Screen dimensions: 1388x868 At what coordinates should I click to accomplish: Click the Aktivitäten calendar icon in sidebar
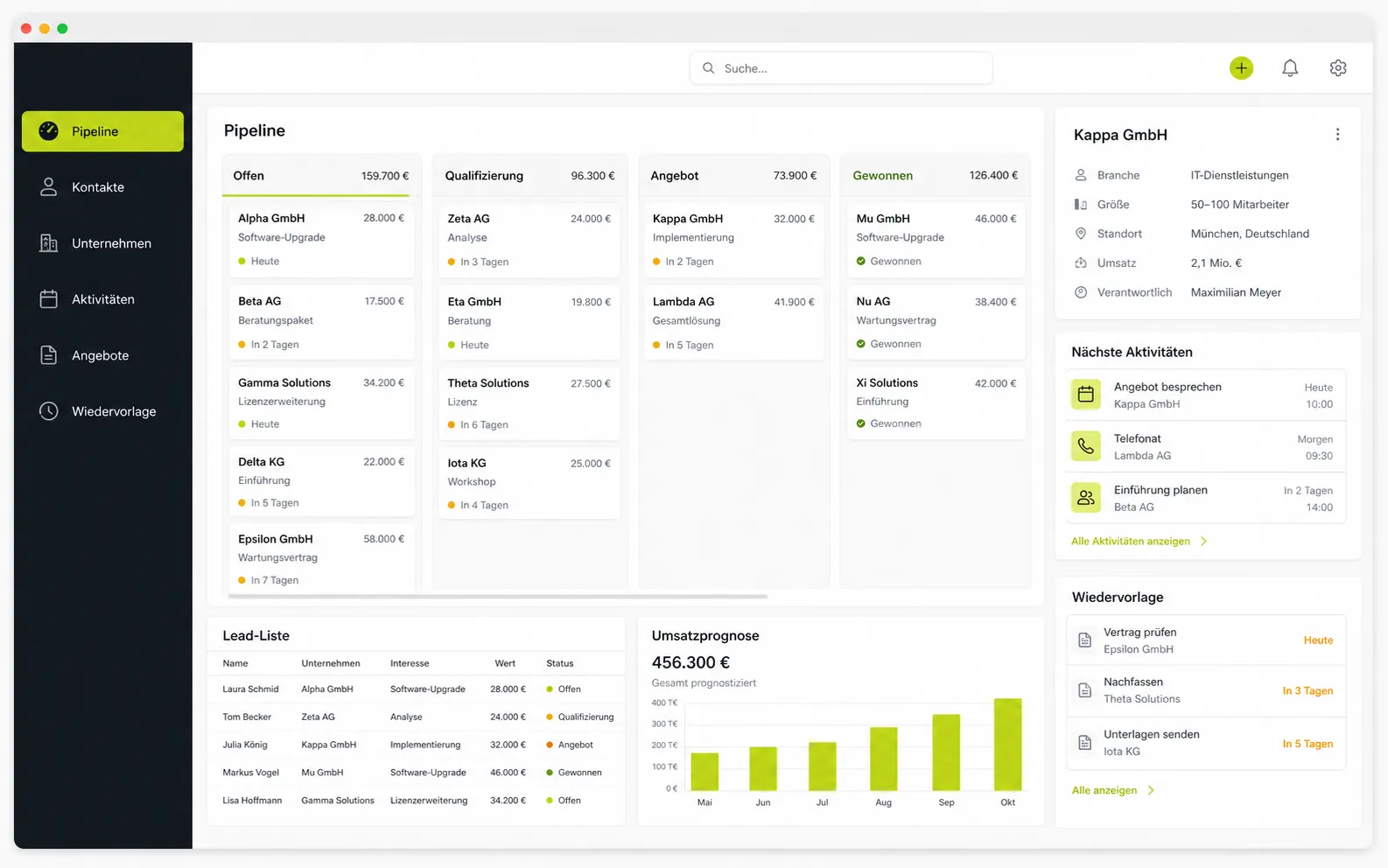pos(49,299)
